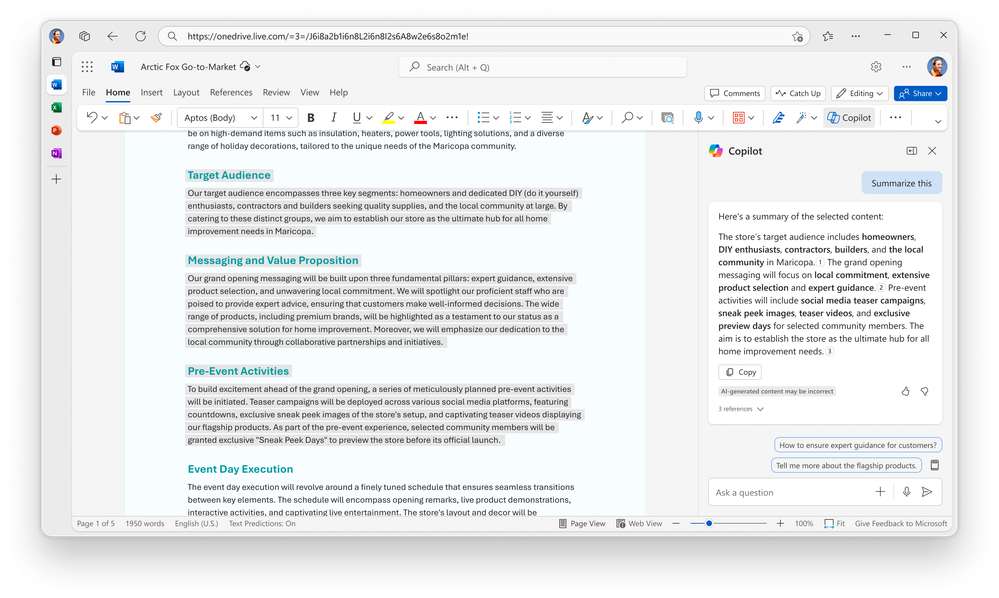The width and height of the screenshot is (999, 598).
Task: Open the Paste options dropdown arrow
Action: [x=137, y=118]
